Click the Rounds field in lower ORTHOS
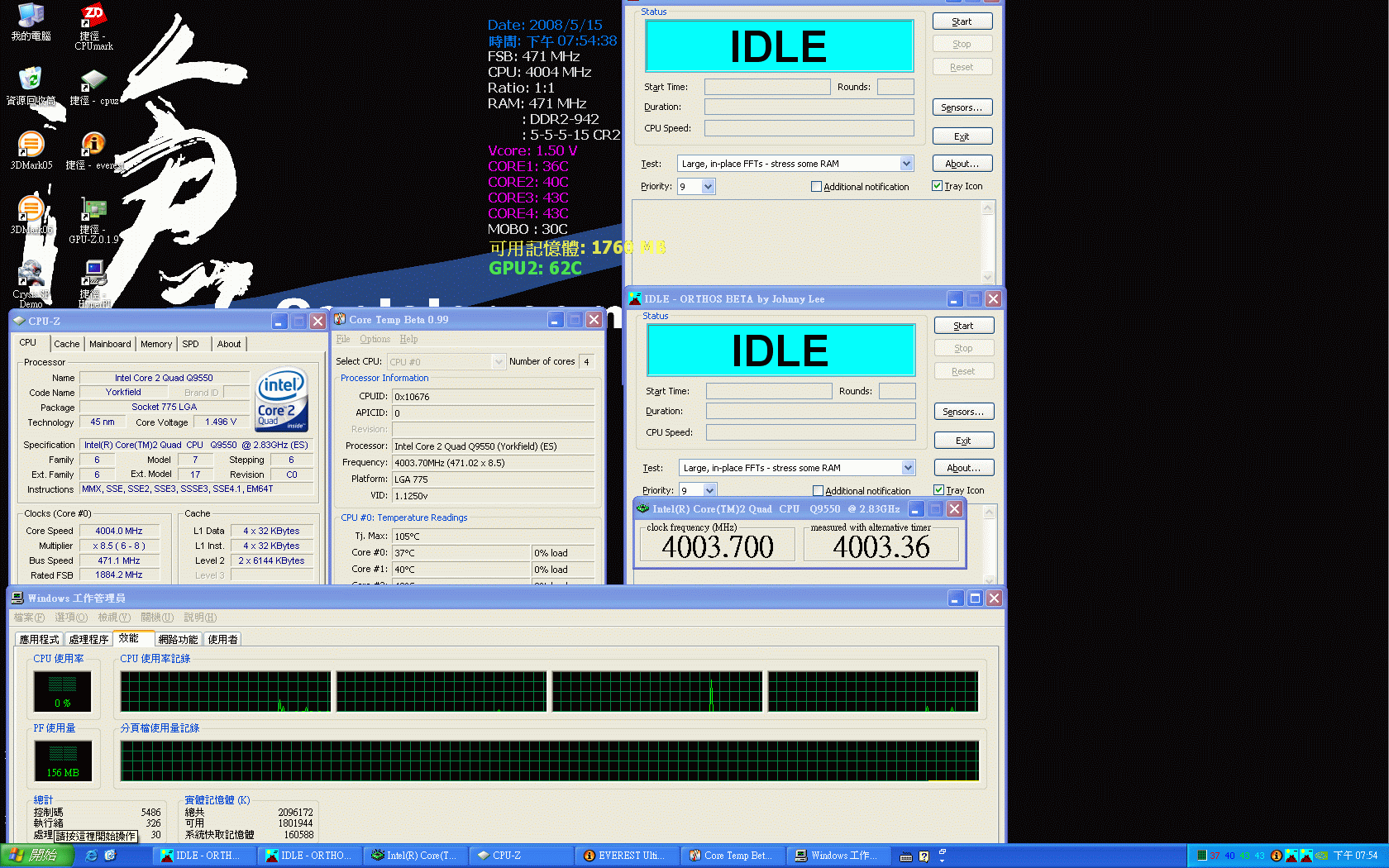Image resolution: width=1389 pixels, height=868 pixels. pyautogui.click(x=897, y=391)
